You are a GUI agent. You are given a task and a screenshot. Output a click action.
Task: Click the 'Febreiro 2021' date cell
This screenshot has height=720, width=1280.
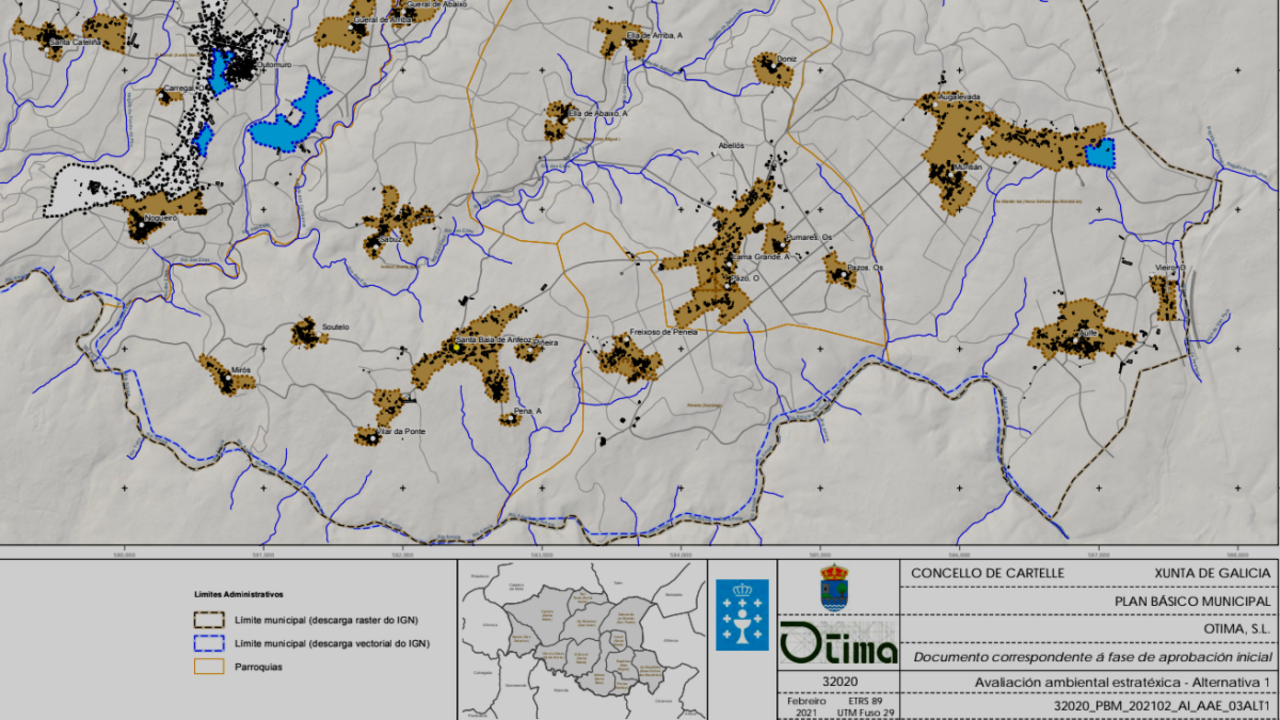808,705
